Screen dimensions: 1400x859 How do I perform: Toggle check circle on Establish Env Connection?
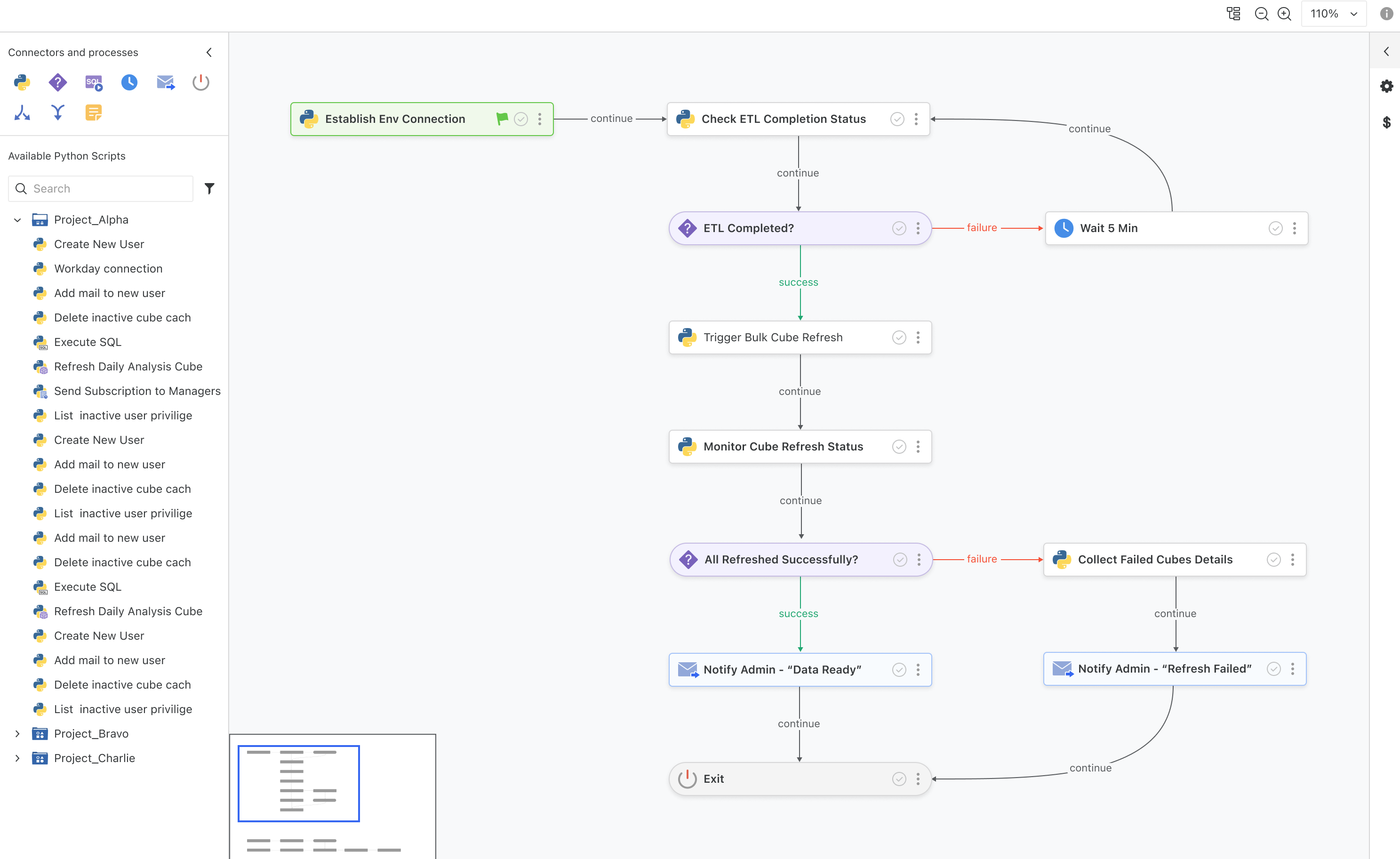[x=521, y=119]
